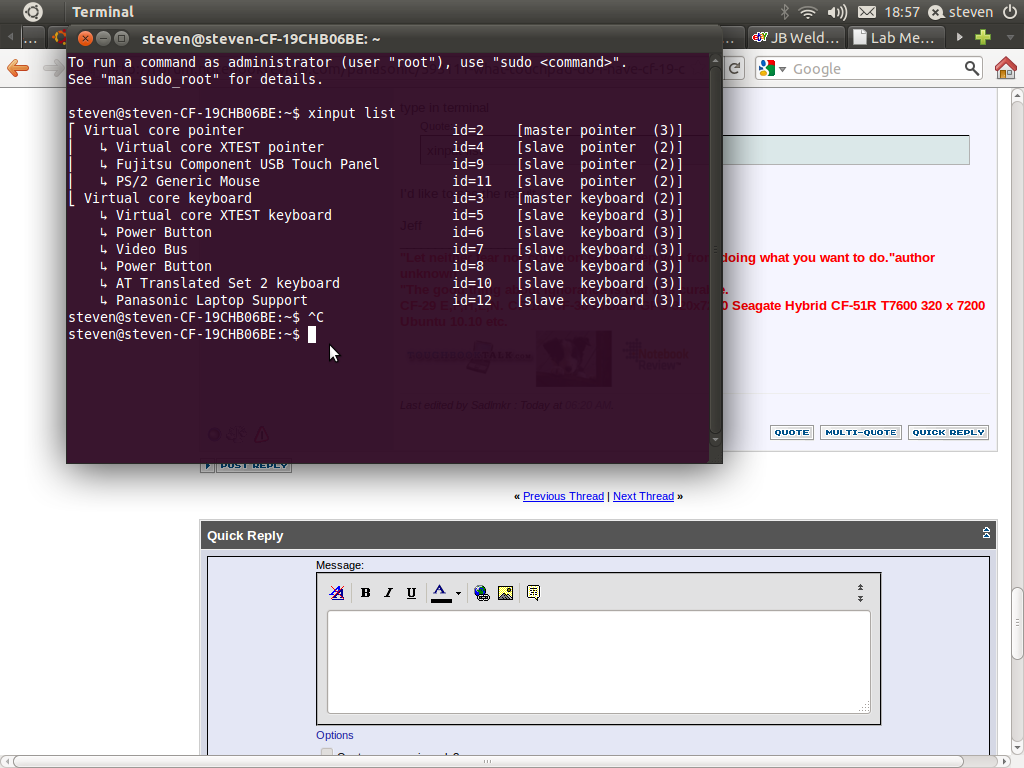The height and width of the screenshot is (768, 1024).
Task: Click inside the message text area
Action: click(x=599, y=662)
